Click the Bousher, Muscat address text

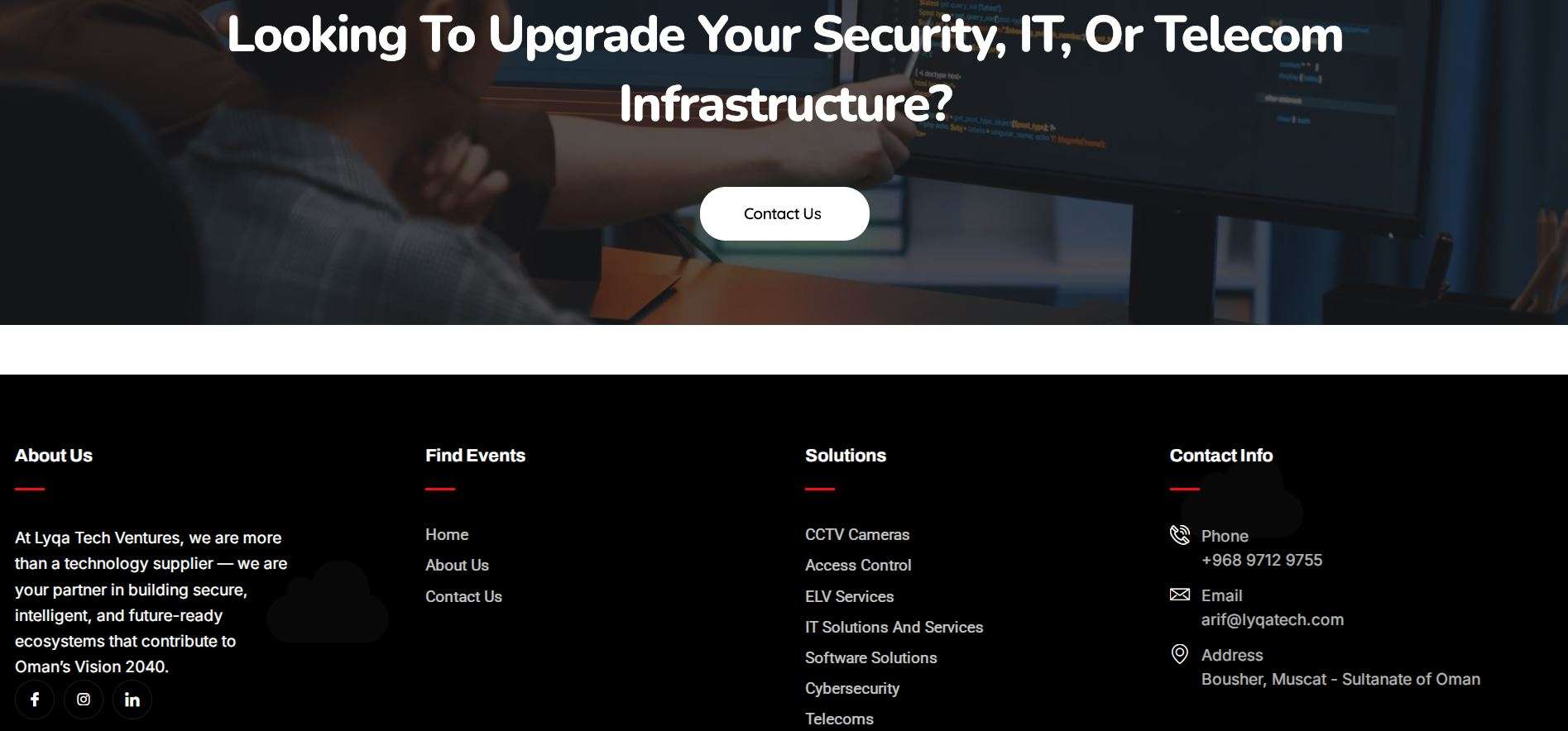point(1340,680)
